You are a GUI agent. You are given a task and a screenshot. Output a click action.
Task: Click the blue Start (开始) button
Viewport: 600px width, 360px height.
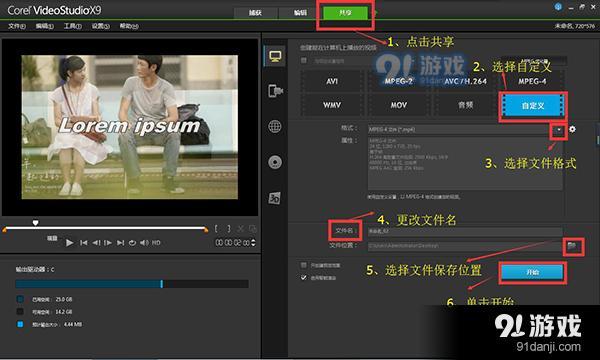pos(532,272)
